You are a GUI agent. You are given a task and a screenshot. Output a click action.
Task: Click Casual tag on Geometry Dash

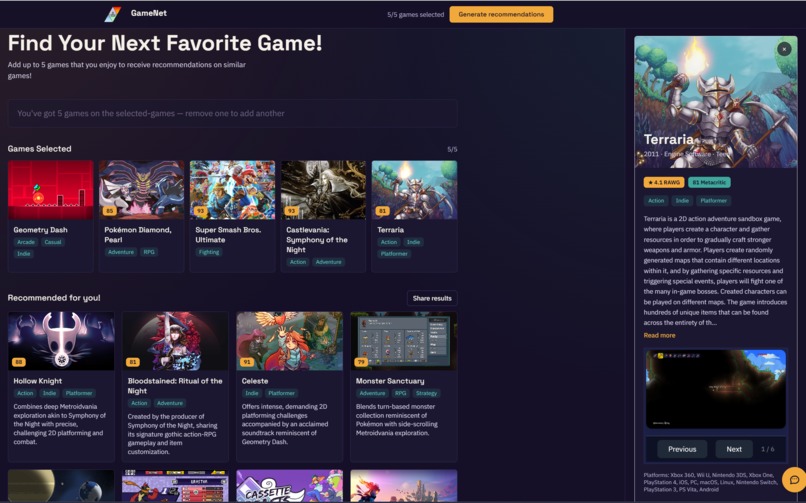pyautogui.click(x=52, y=242)
